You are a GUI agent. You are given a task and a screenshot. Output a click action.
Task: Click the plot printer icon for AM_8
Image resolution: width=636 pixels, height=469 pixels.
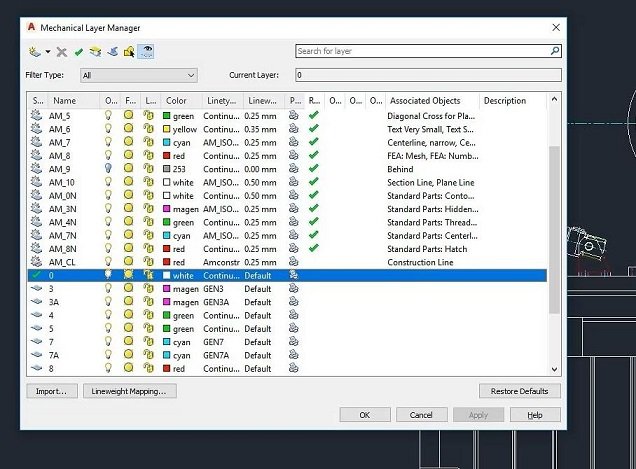point(294,155)
